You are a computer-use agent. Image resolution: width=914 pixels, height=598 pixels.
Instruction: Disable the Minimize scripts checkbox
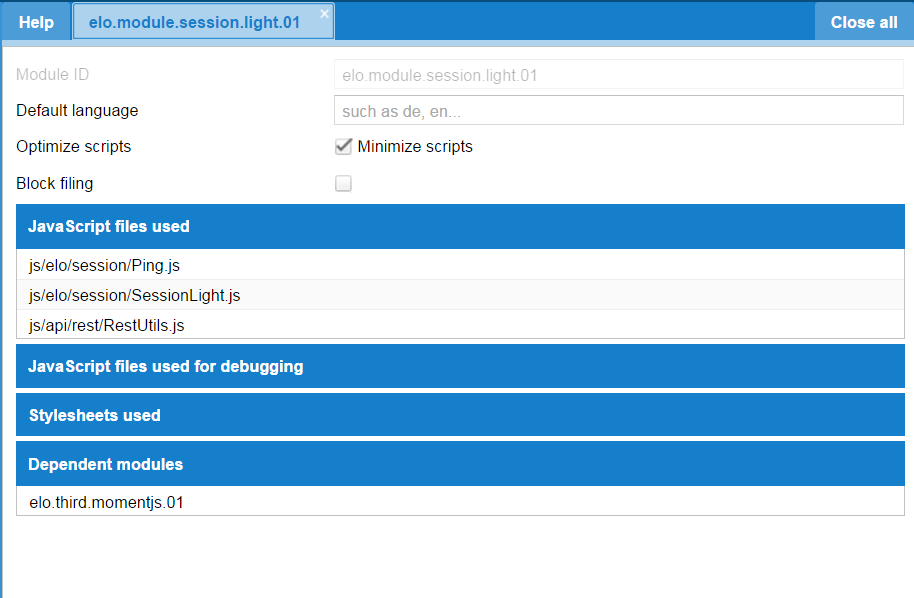point(343,146)
